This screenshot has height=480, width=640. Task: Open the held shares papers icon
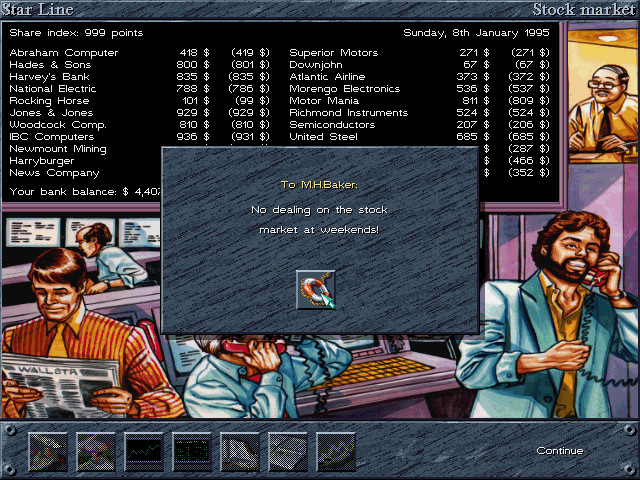pyautogui.click(x=240, y=451)
